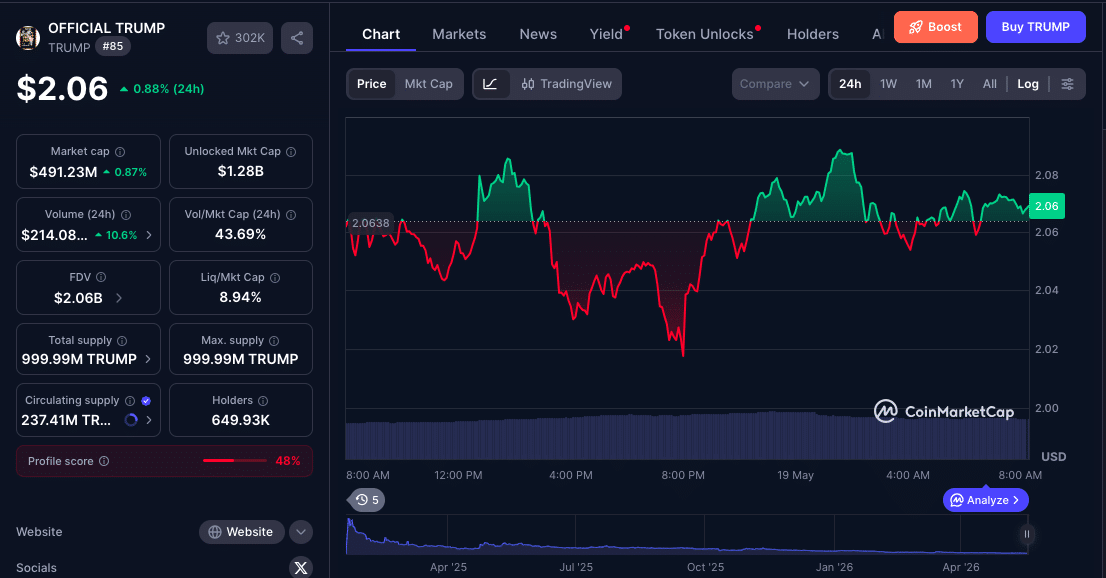Image resolution: width=1106 pixels, height=578 pixels.
Task: Click the 2.06 current price tag
Action: point(1047,206)
